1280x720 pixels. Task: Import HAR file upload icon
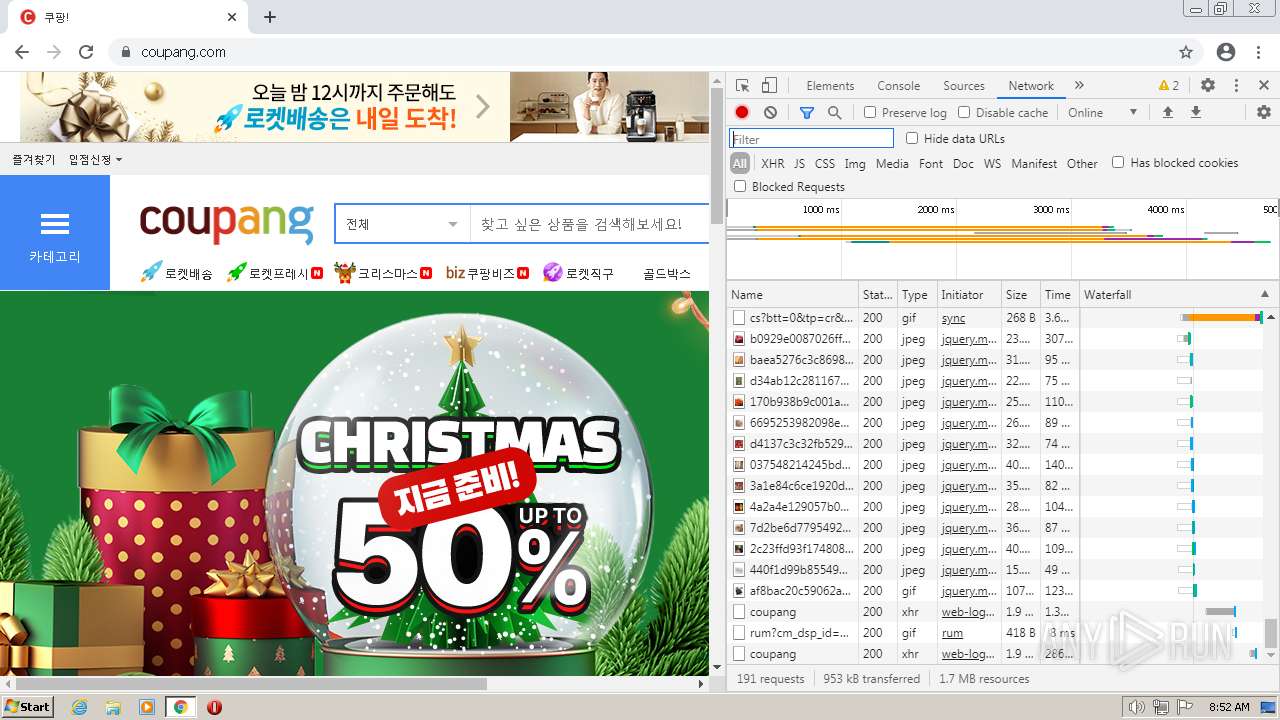[x=1167, y=113]
